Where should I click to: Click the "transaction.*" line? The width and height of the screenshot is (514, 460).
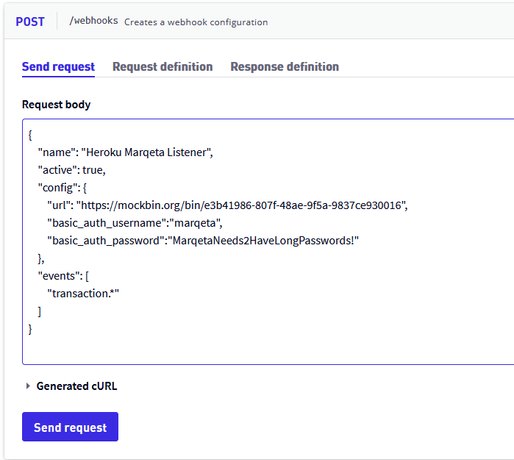(x=83, y=294)
